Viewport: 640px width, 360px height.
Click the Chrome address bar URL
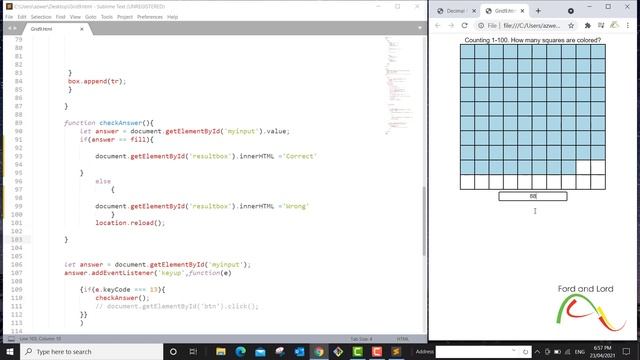point(532,25)
